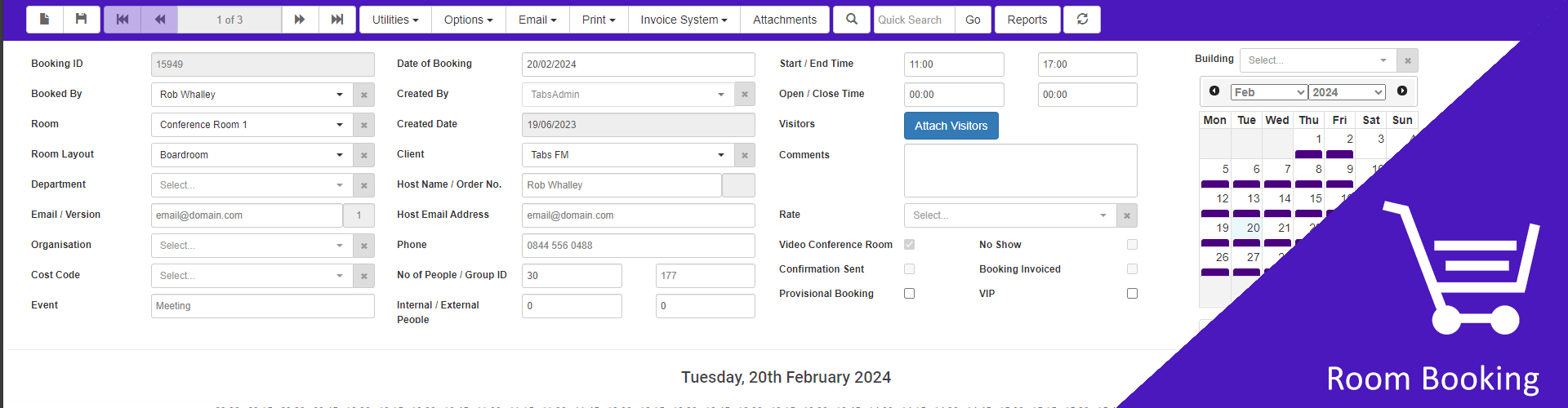Show next month in calendar
The image size is (1568, 408).
coord(1402,91)
